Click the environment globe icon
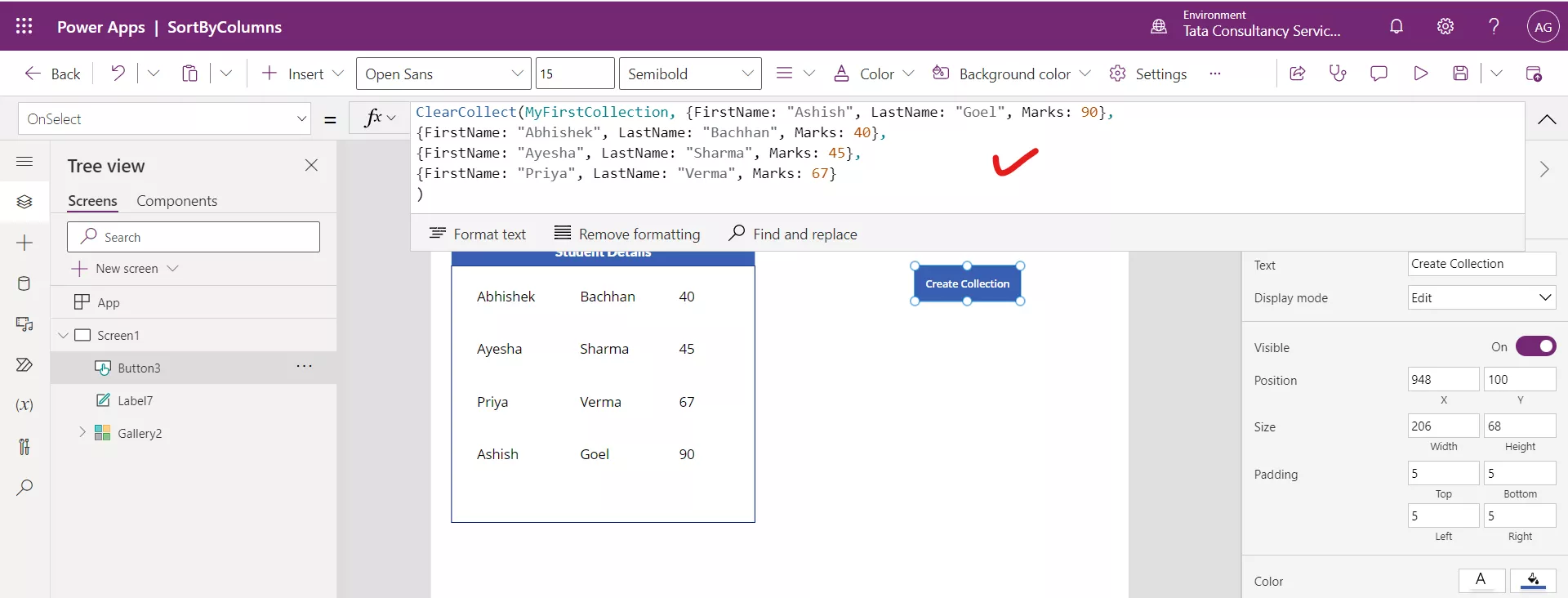The width and height of the screenshot is (1568, 598). (x=1159, y=26)
